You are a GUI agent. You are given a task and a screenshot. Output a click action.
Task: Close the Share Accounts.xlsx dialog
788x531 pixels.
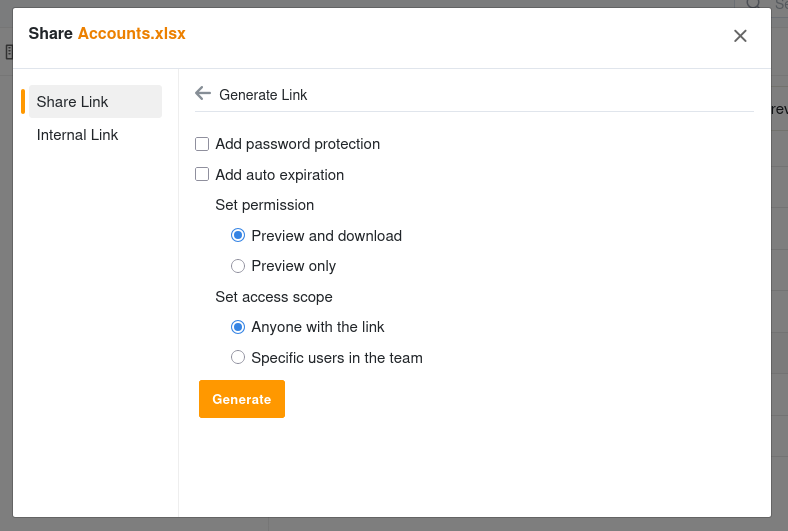(740, 36)
